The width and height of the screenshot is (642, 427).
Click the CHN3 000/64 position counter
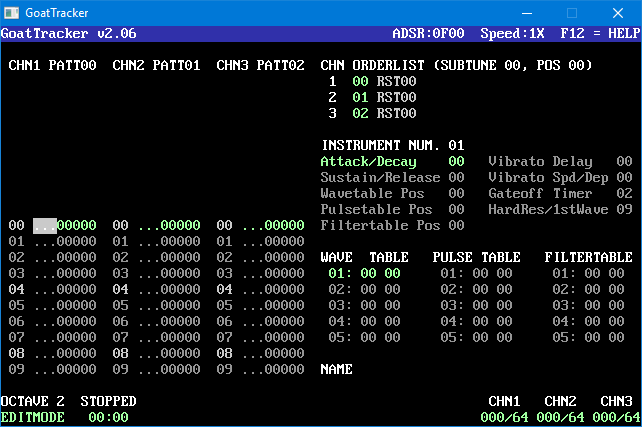[x=616, y=417]
